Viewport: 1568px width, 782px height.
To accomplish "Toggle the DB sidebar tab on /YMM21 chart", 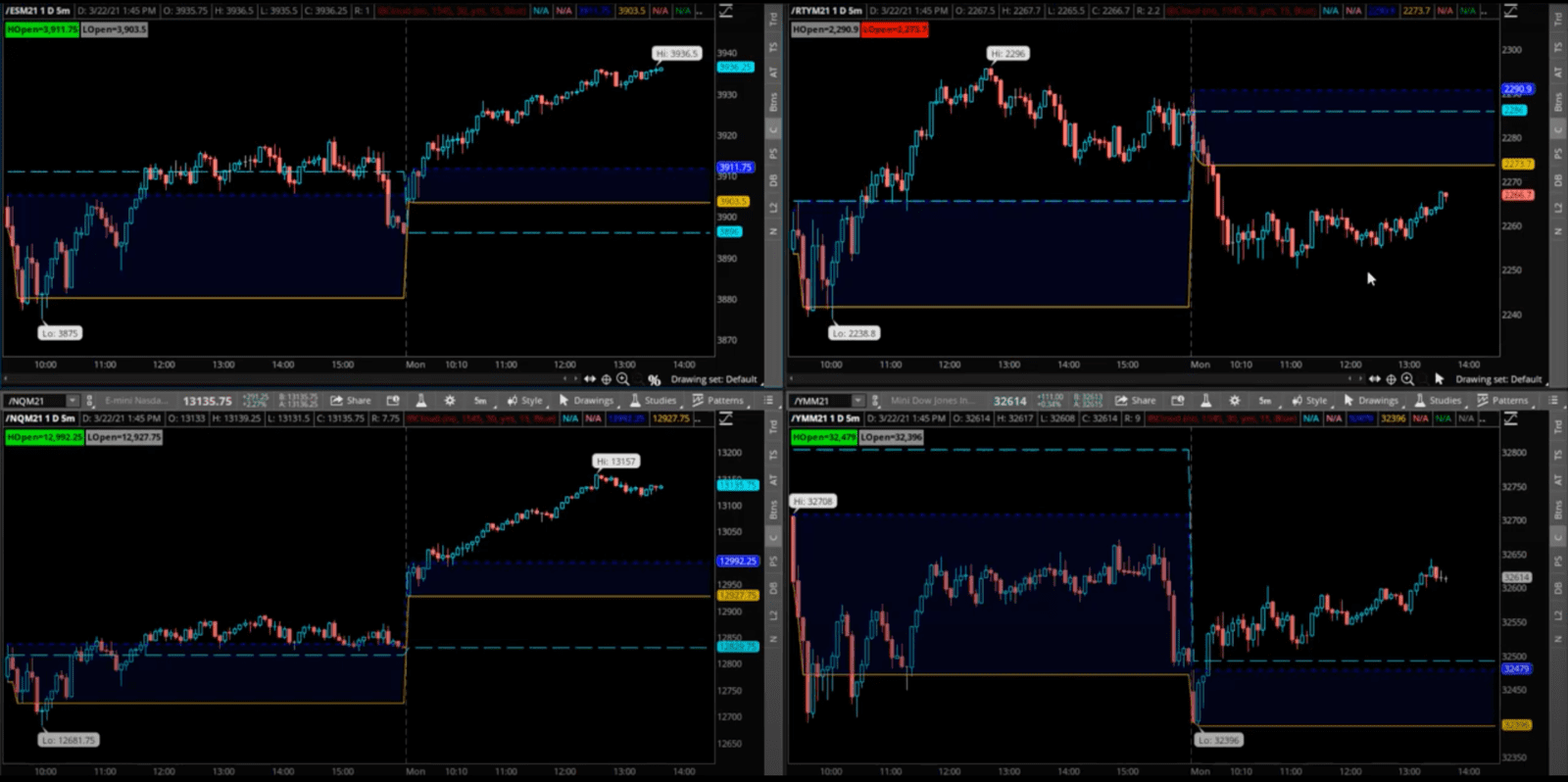I will tap(1558, 588).
